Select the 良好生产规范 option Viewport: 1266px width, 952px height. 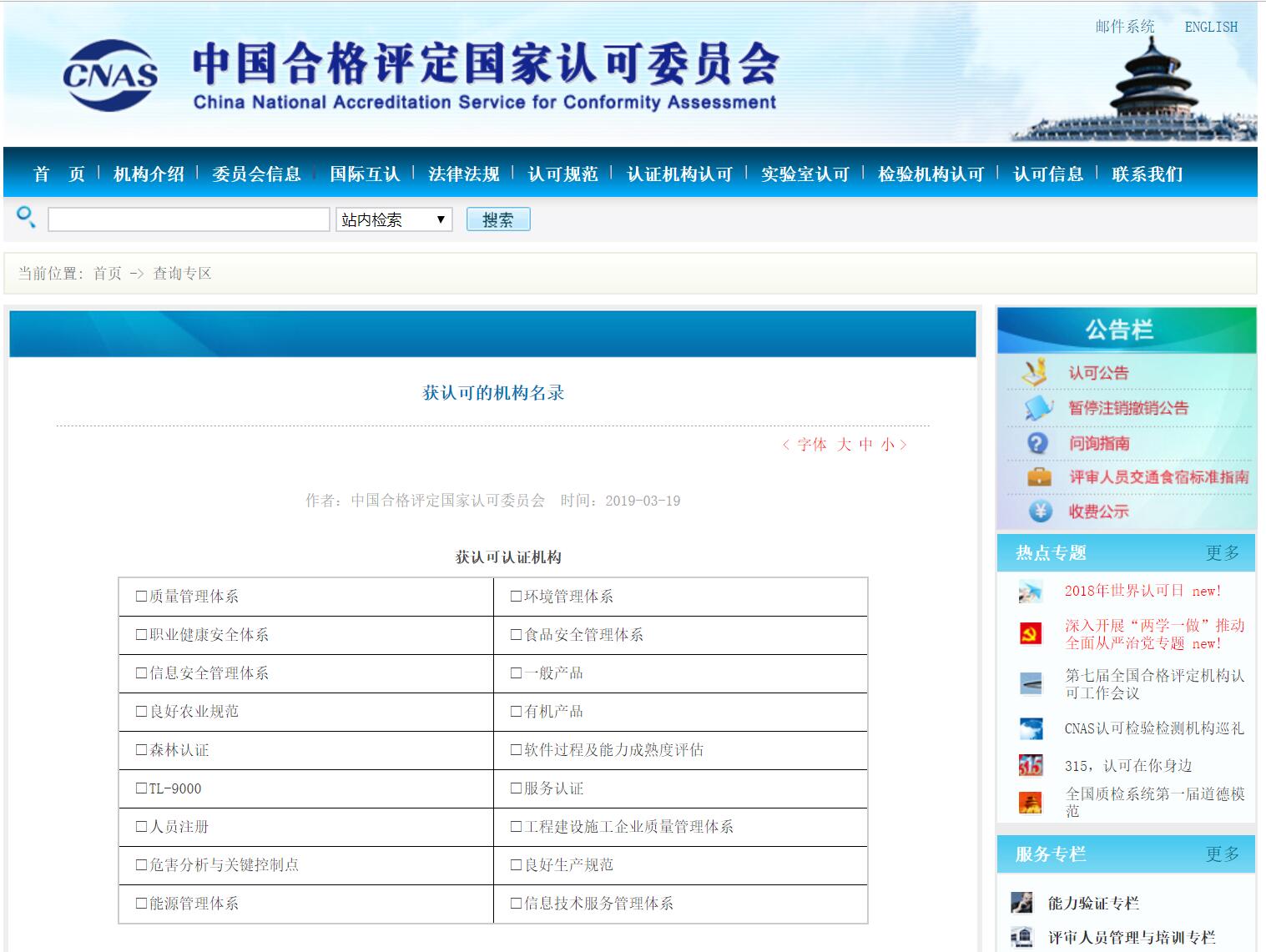coord(562,865)
